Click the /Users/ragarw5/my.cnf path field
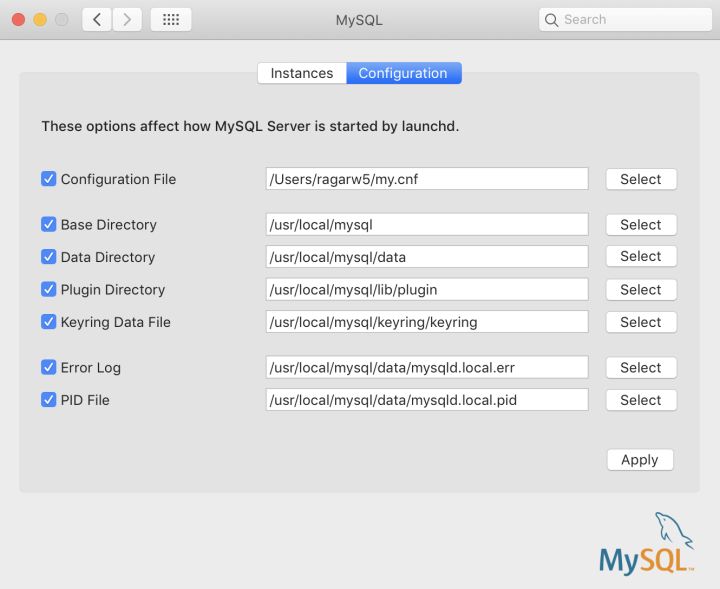The width and height of the screenshot is (720, 589). (427, 179)
